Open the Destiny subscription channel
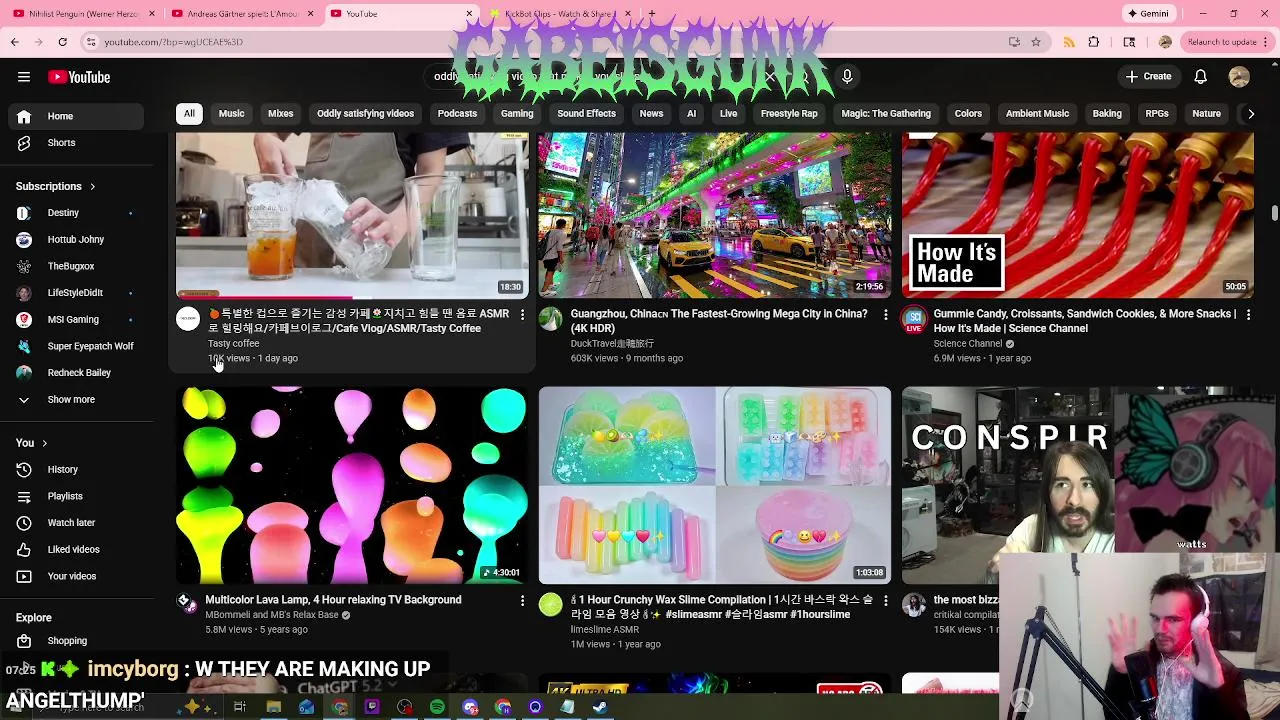Viewport: 1280px width, 720px height. click(76, 213)
